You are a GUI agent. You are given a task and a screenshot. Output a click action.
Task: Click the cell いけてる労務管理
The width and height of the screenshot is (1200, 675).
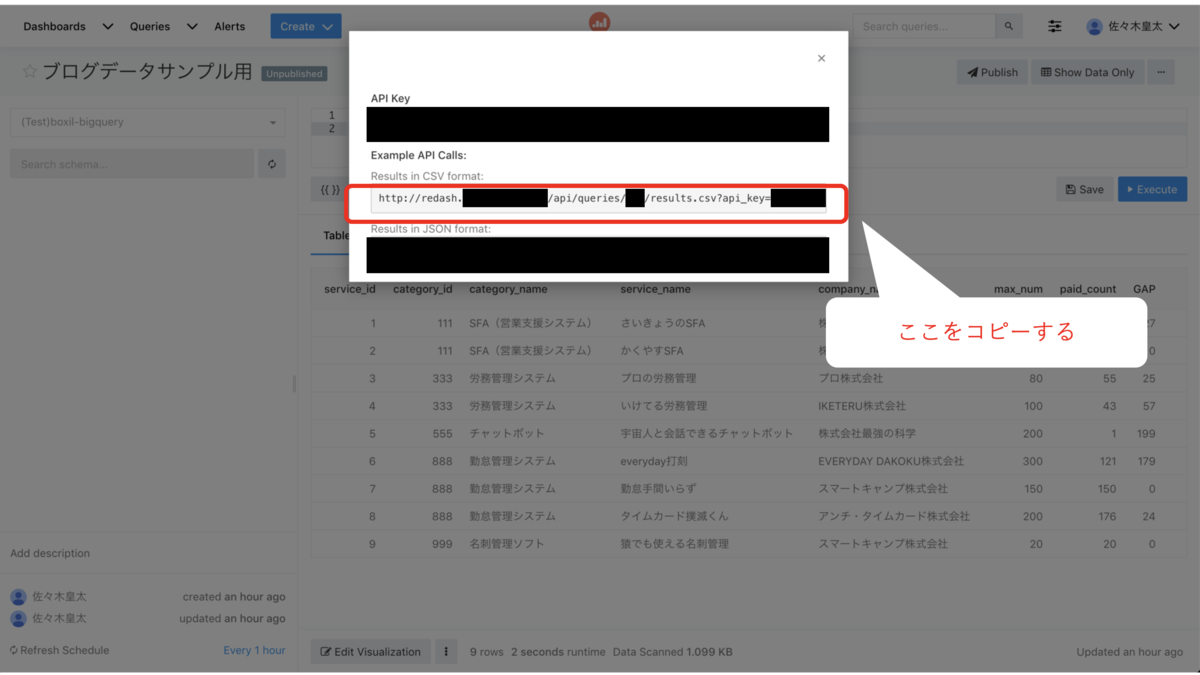tap(663, 406)
